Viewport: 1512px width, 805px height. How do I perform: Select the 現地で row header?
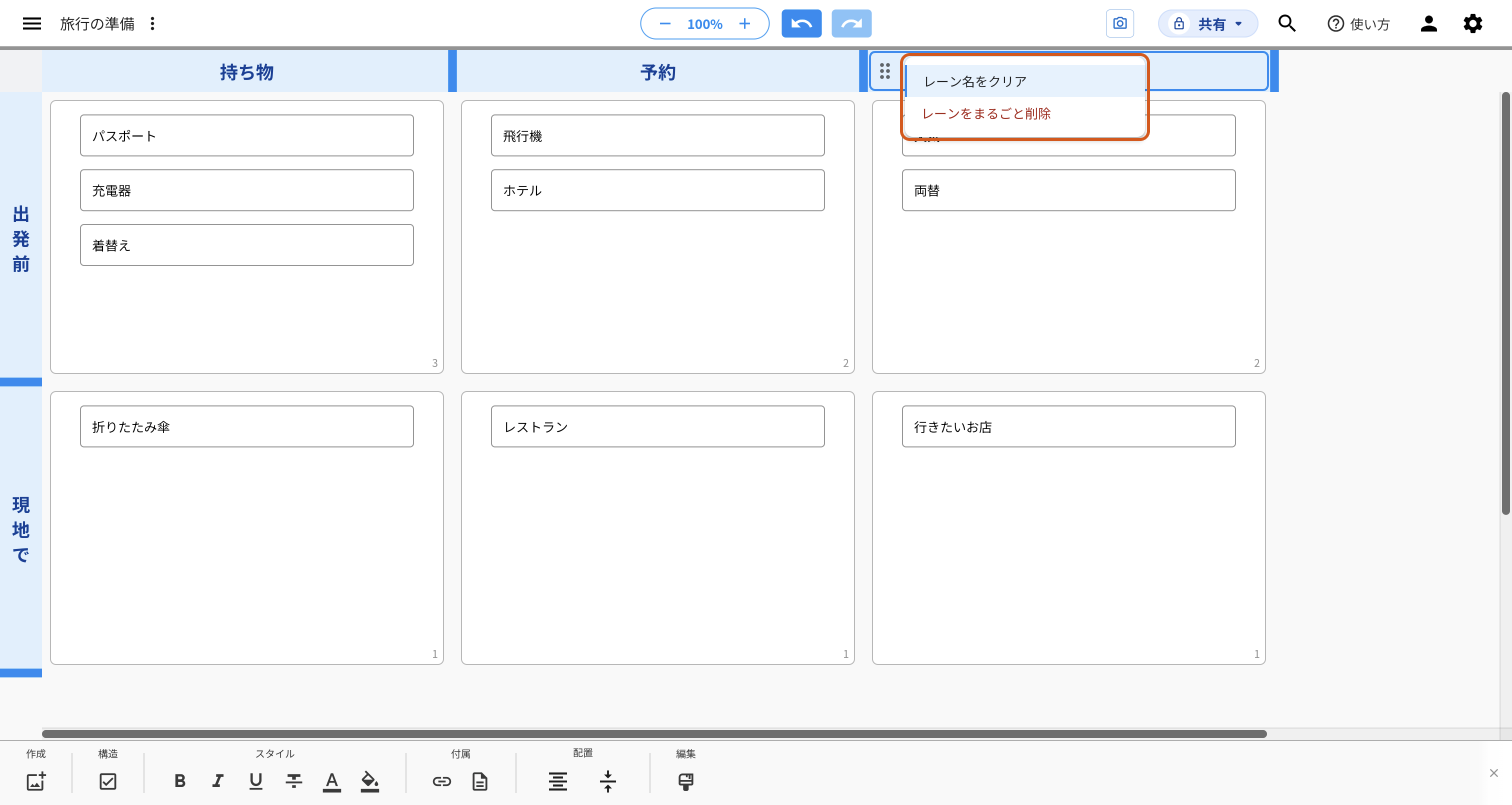(21, 529)
